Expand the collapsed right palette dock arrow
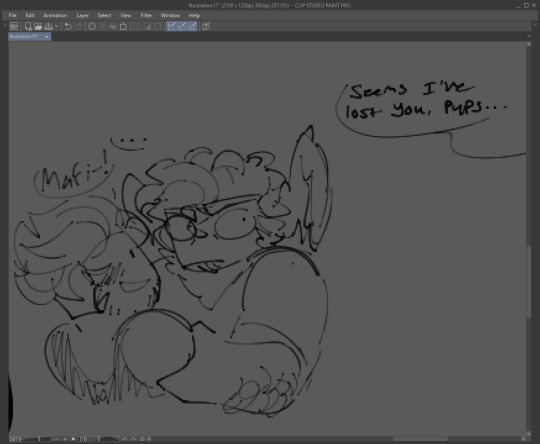Viewport: 540px width, 444px height. (x=535, y=25)
